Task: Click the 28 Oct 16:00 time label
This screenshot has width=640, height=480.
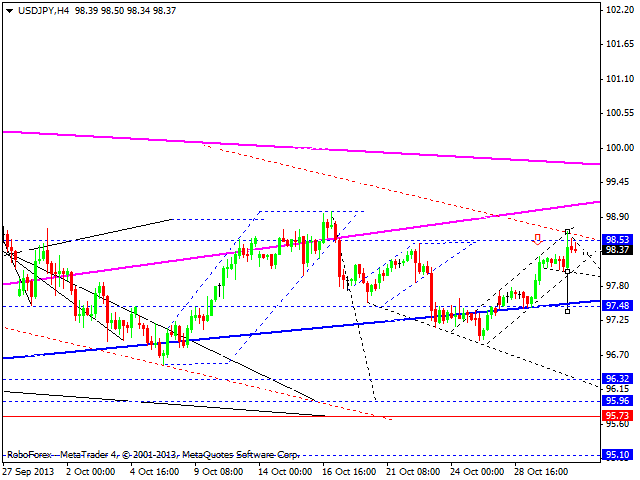Action: pos(541,471)
